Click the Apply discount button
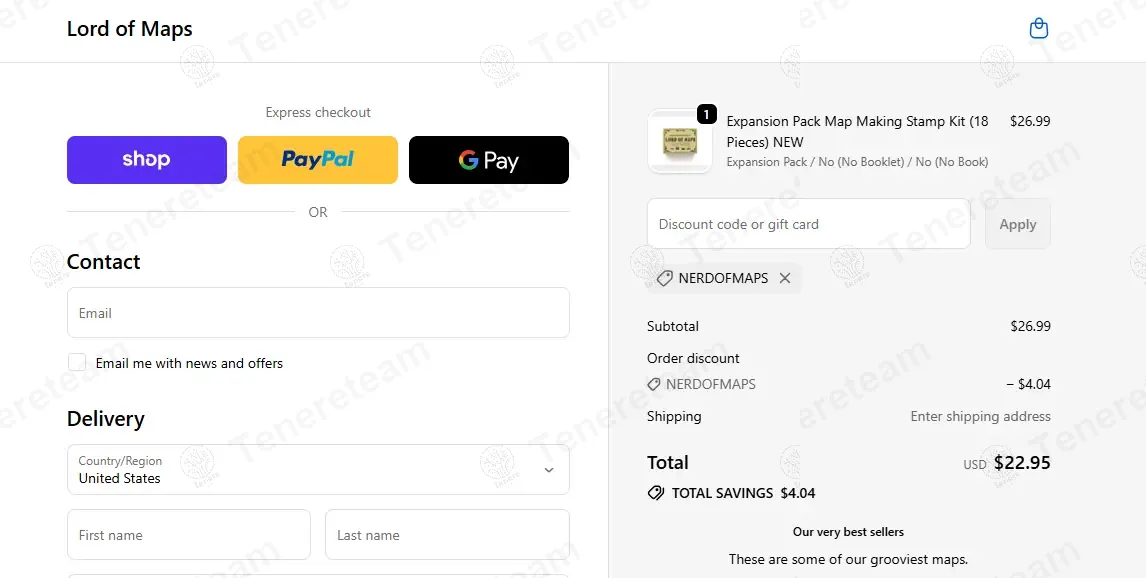 coord(1017,224)
